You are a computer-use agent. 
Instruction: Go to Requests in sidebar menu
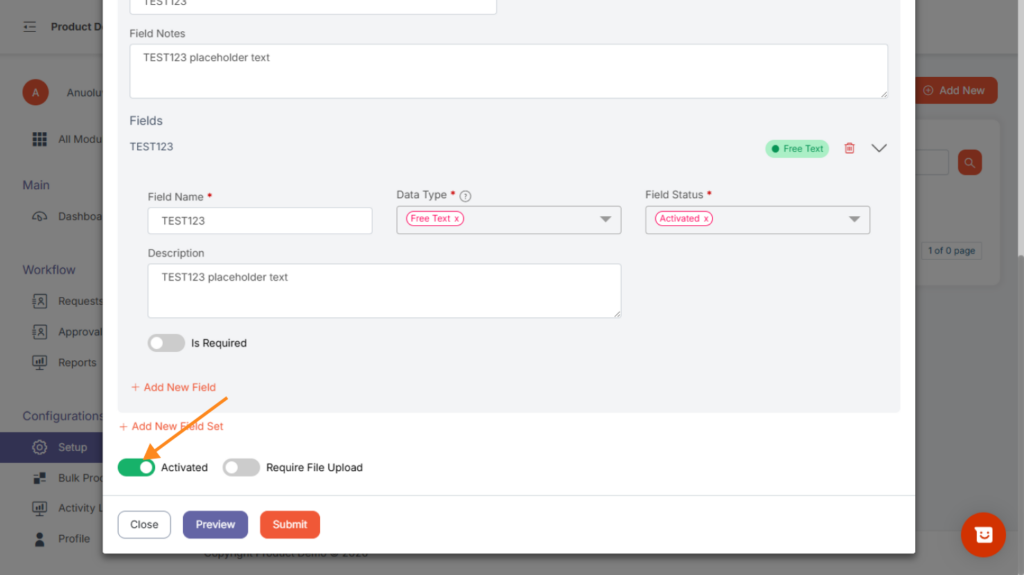tap(78, 301)
